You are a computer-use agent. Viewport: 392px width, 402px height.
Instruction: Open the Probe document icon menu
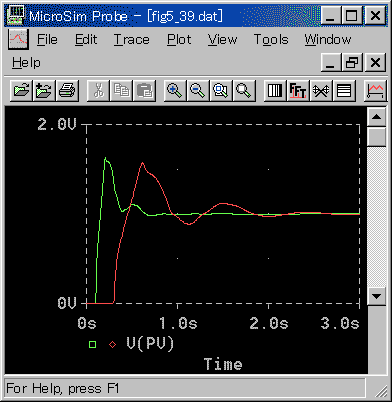(18, 39)
